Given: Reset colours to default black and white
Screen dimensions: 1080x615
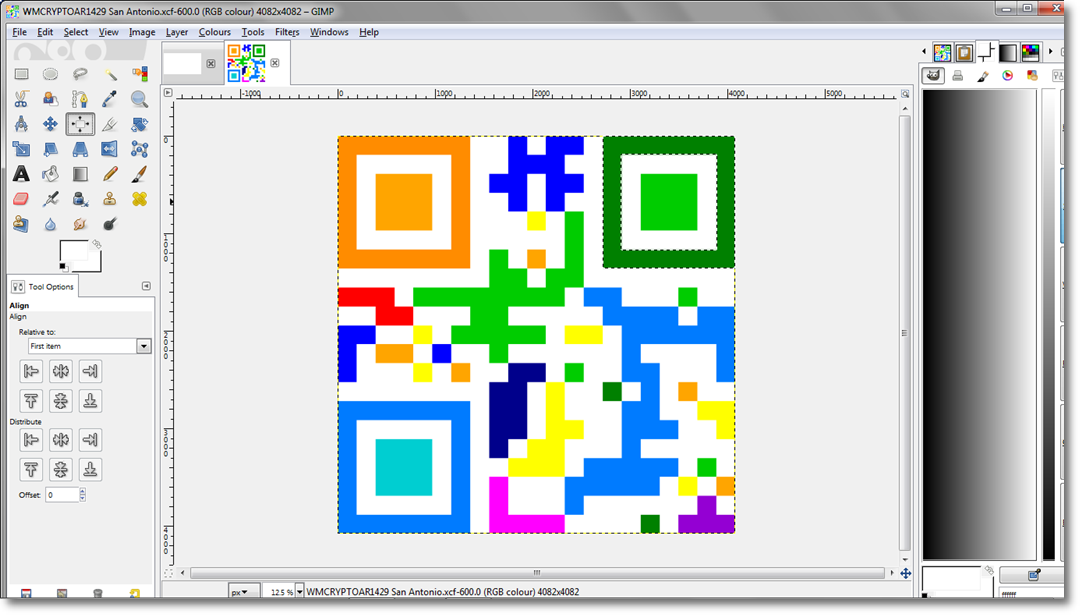Looking at the screenshot, I should 63,267.
